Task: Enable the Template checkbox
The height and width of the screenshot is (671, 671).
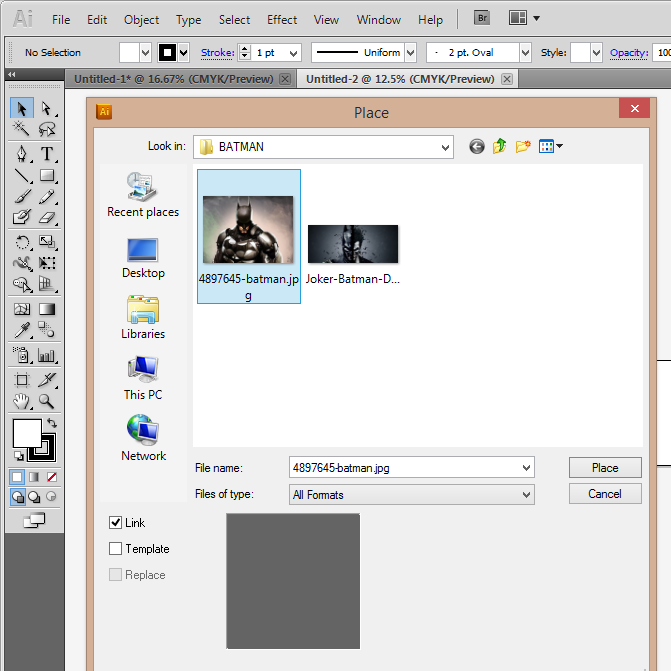Action: point(116,549)
